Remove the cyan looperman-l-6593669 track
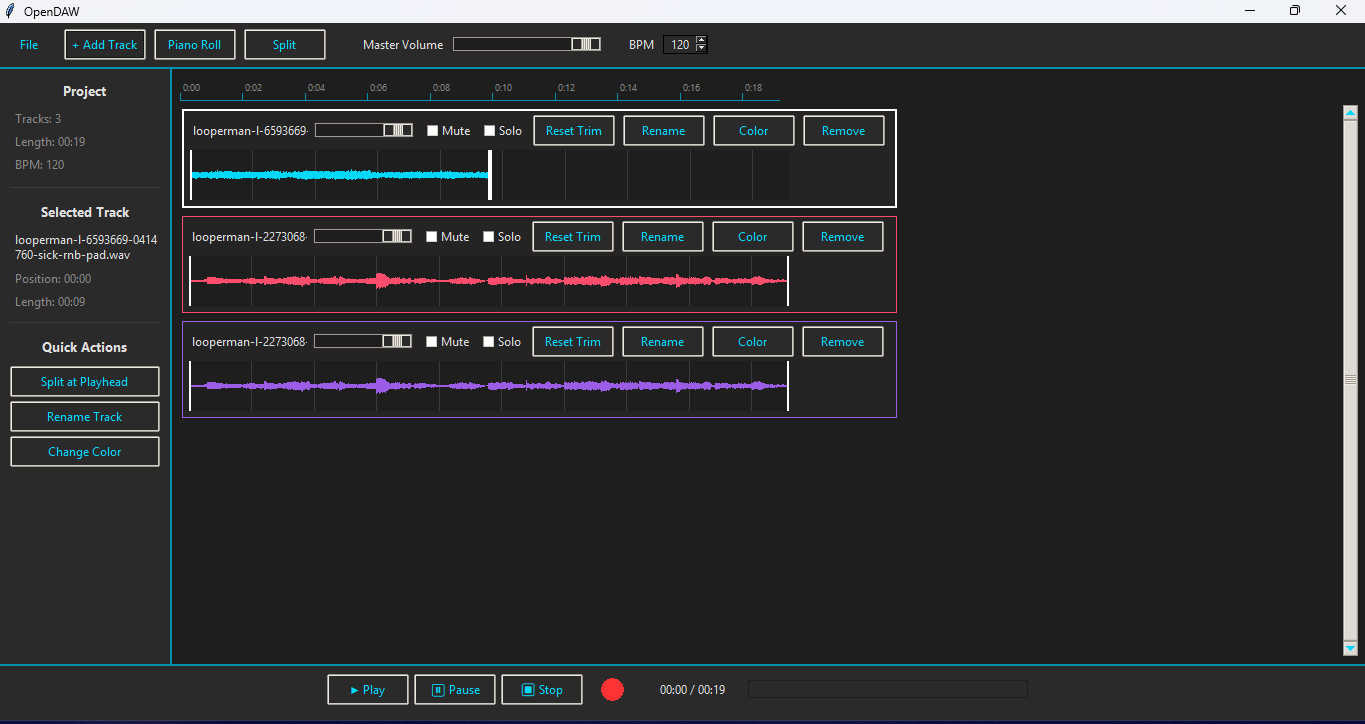The width and height of the screenshot is (1365, 724). [844, 131]
